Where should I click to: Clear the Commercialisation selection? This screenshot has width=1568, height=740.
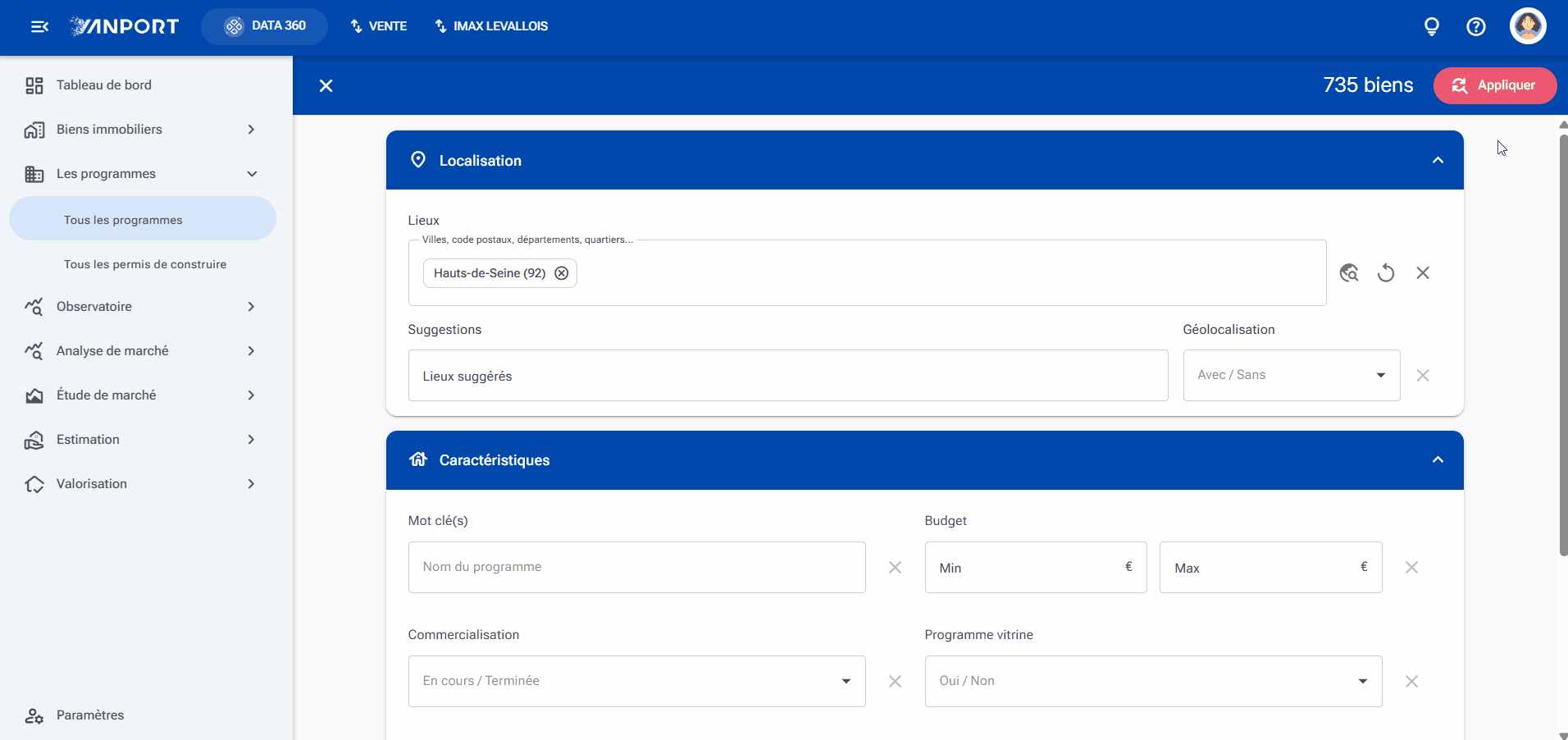895,681
